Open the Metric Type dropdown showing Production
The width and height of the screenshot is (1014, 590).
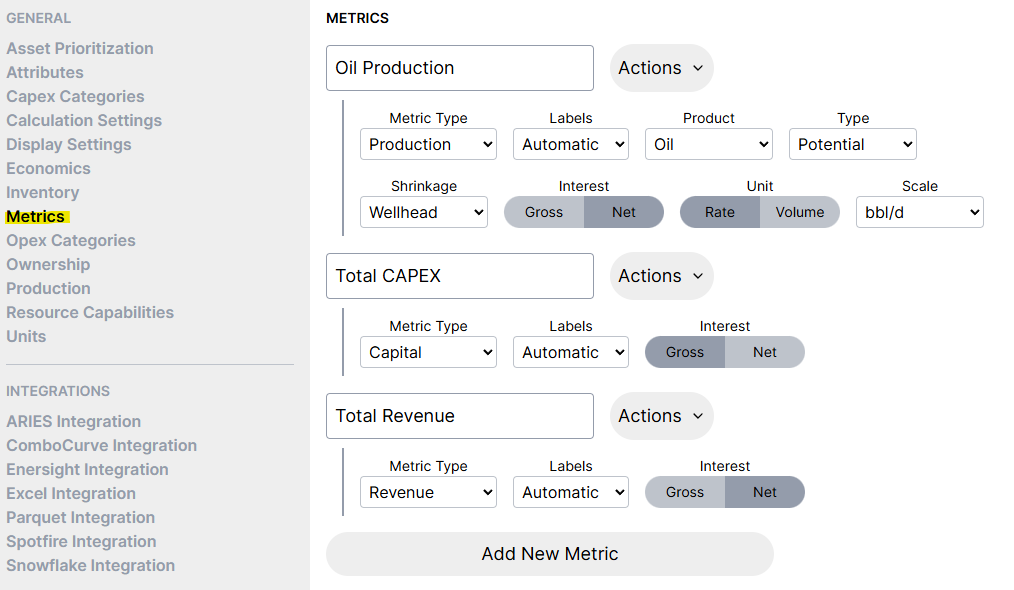(428, 144)
